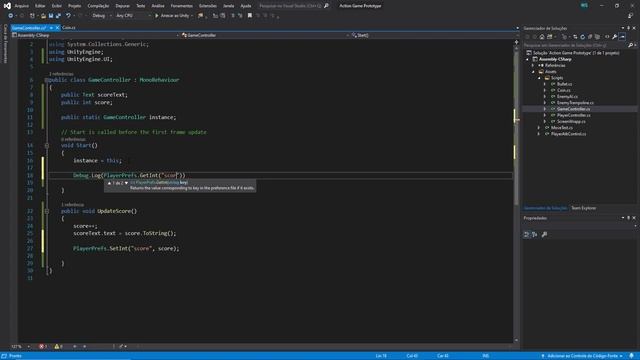Screen dimensions: 640x360
Task: Click the Visual Studio search box
Action: pos(293,6)
